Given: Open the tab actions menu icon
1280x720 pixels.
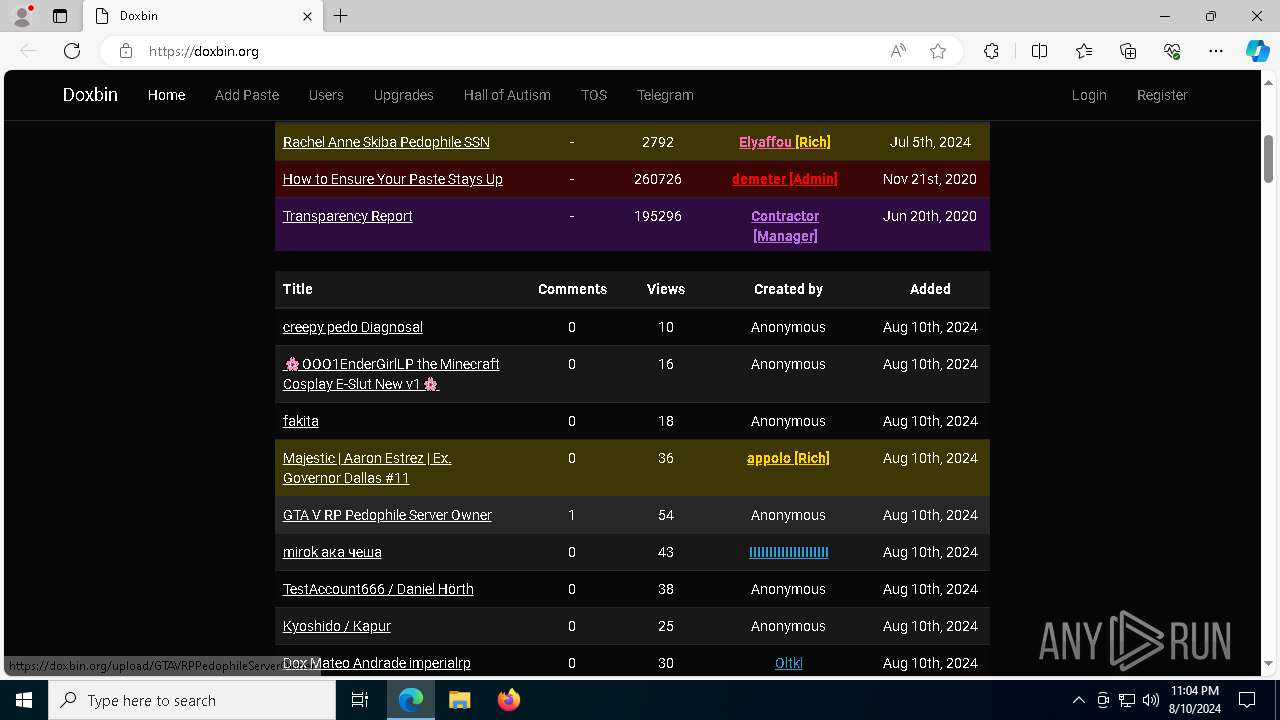Looking at the screenshot, I should (60, 16).
